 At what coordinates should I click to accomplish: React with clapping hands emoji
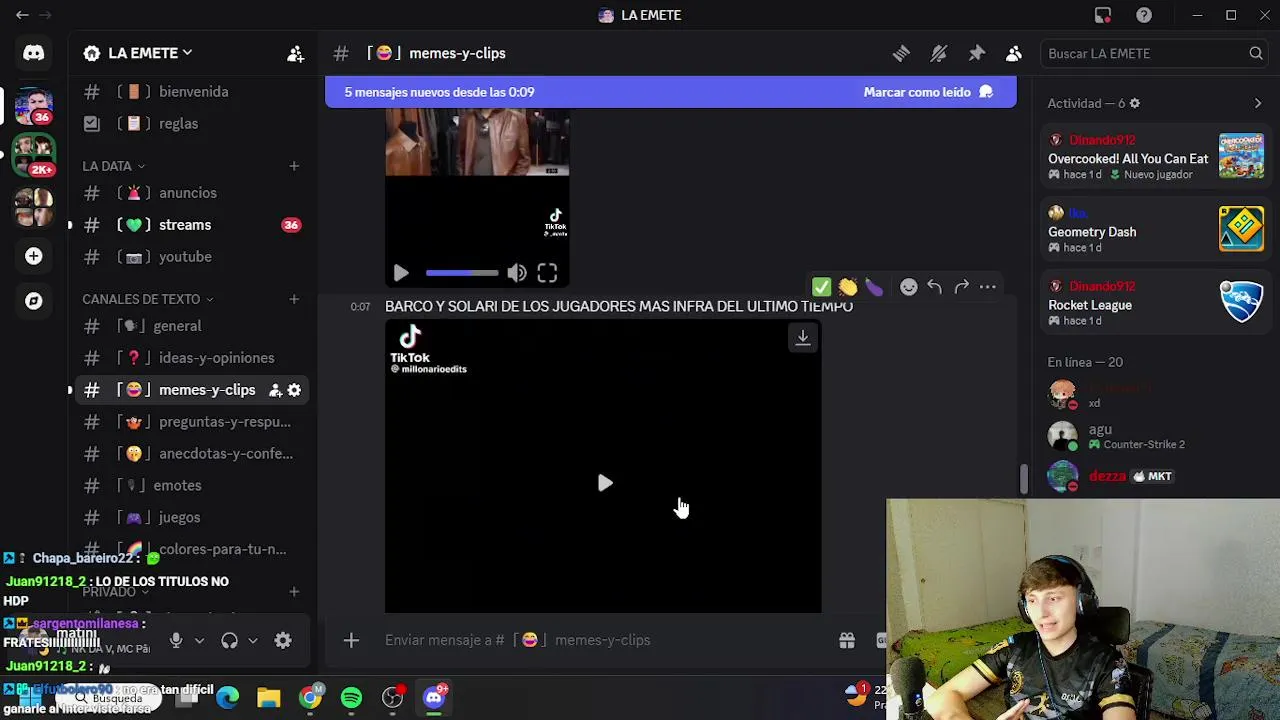[848, 287]
